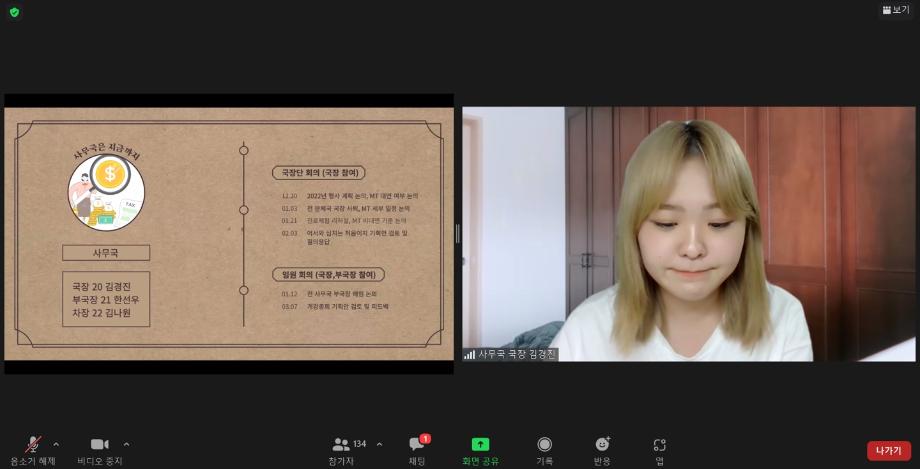Open the green encryption shield info
The height and width of the screenshot is (469, 920).
14,12
